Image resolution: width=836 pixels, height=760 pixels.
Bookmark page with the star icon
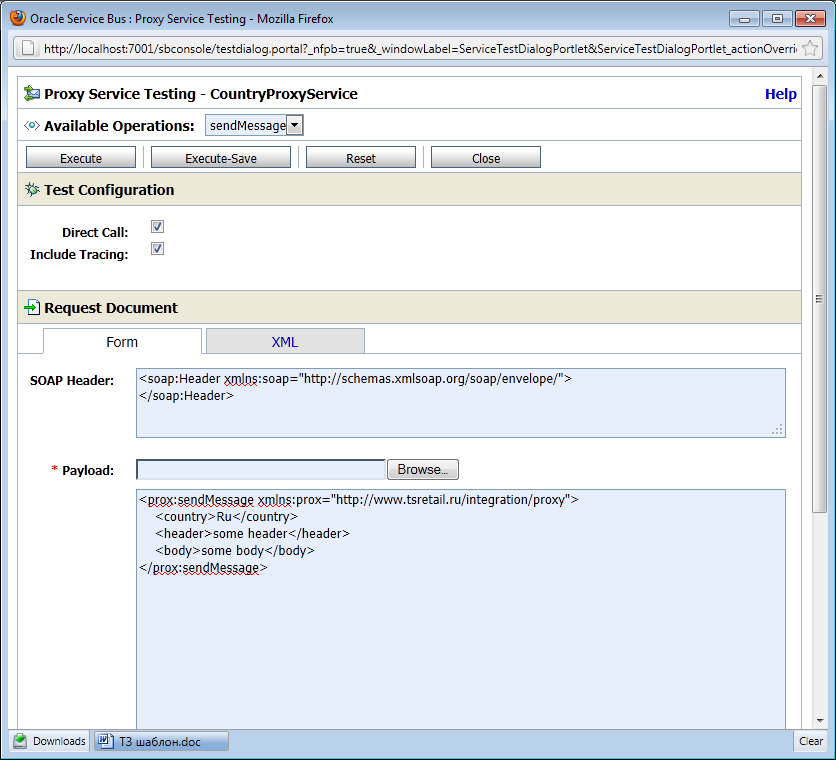point(810,49)
